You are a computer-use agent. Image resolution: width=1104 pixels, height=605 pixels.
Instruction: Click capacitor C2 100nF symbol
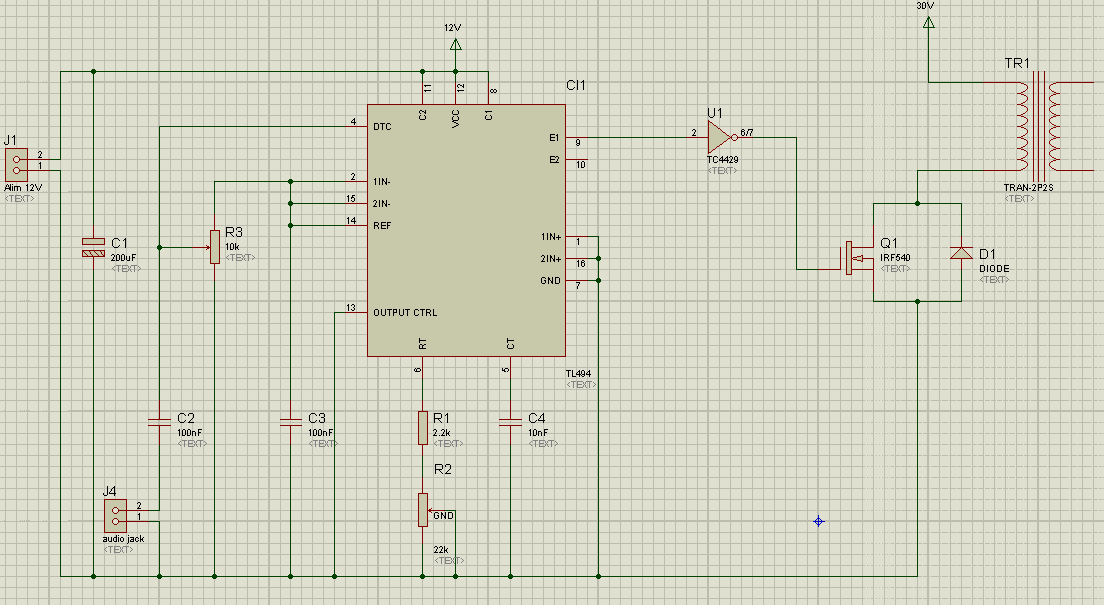coord(159,422)
